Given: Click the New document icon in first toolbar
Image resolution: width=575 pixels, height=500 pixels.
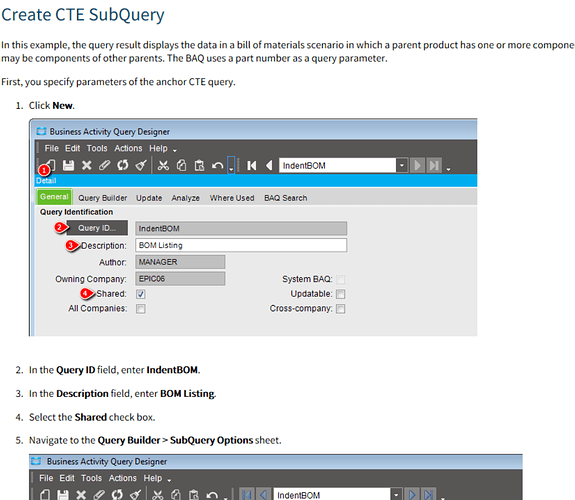Looking at the screenshot, I should pos(51,165).
